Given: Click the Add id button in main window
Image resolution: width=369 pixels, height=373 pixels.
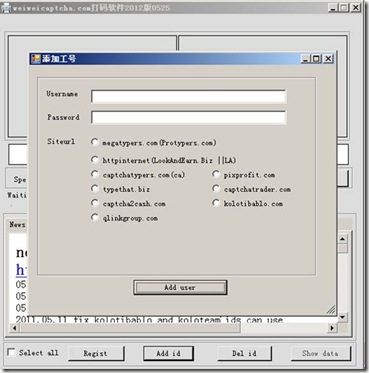Looking at the screenshot, I should pos(168,353).
